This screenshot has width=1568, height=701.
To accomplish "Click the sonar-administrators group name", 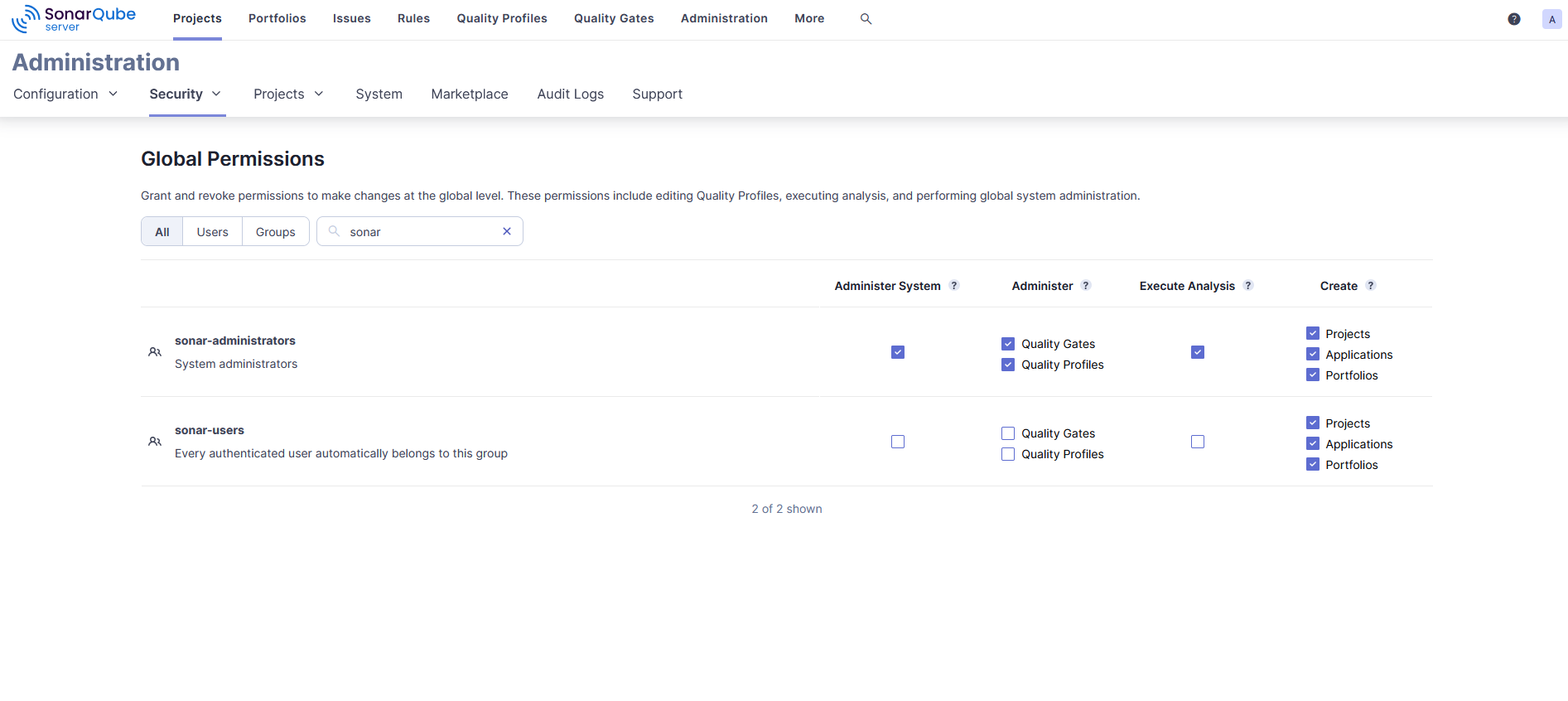I will tap(235, 341).
